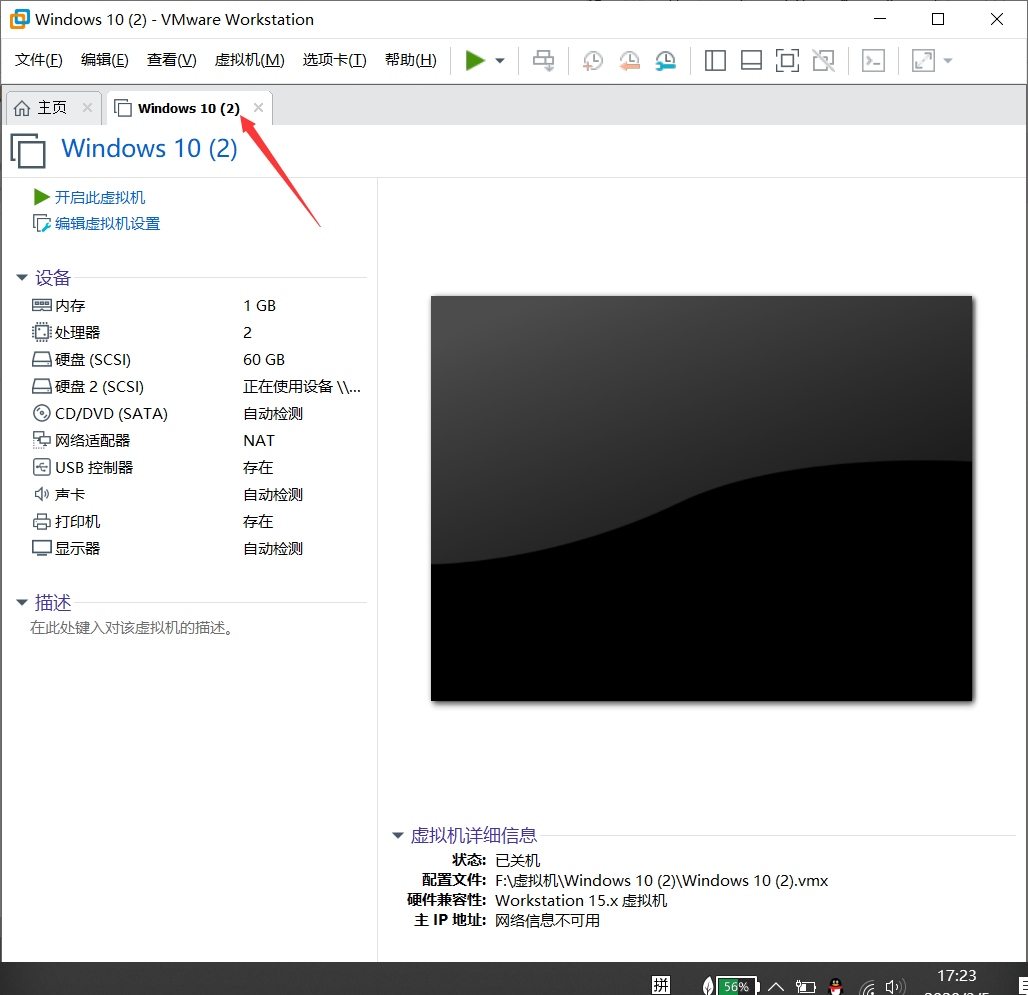The width and height of the screenshot is (1028, 995).
Task: Click the USB controller icon
Action: 41,467
